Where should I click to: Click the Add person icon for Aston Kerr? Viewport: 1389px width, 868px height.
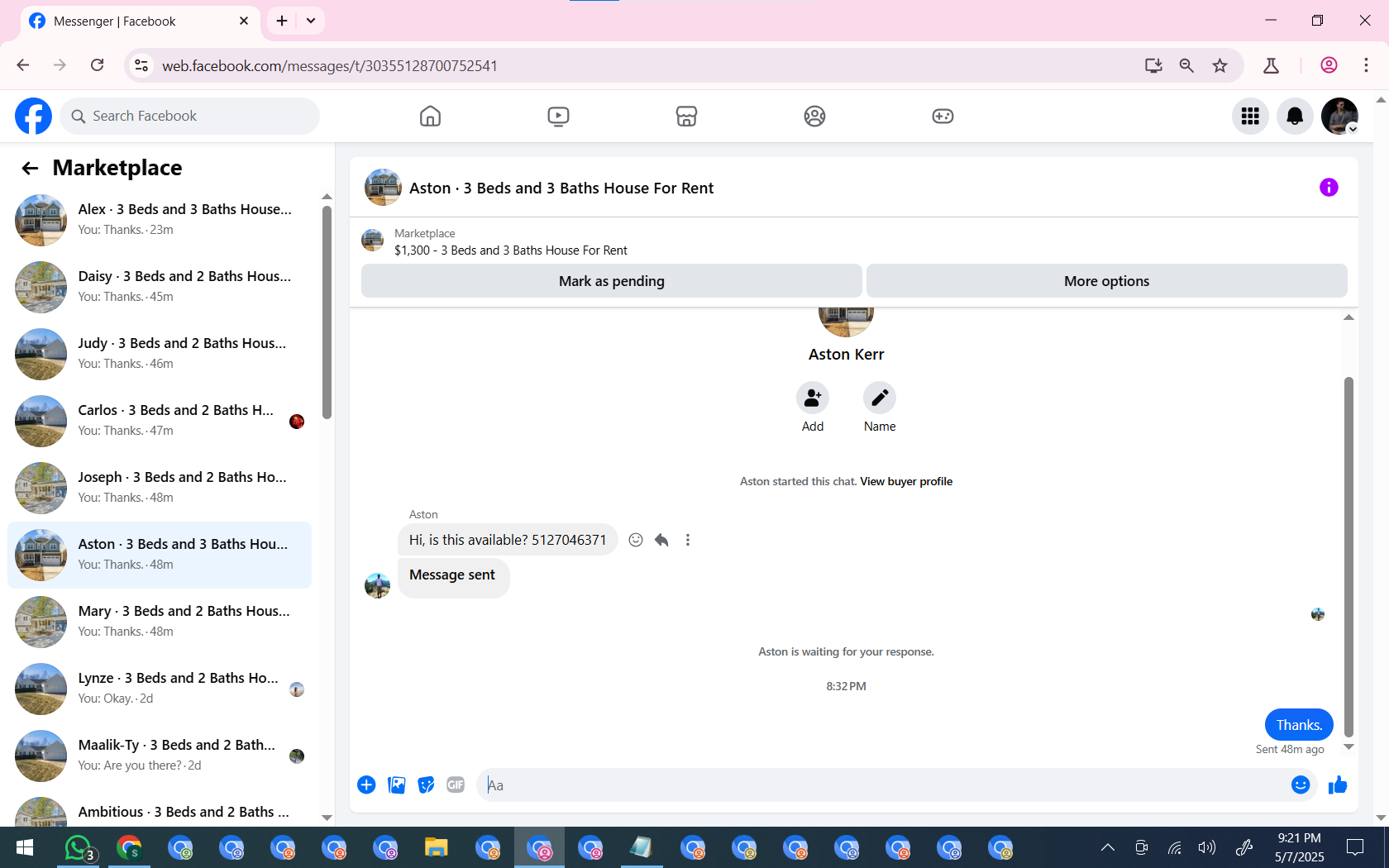(813, 398)
